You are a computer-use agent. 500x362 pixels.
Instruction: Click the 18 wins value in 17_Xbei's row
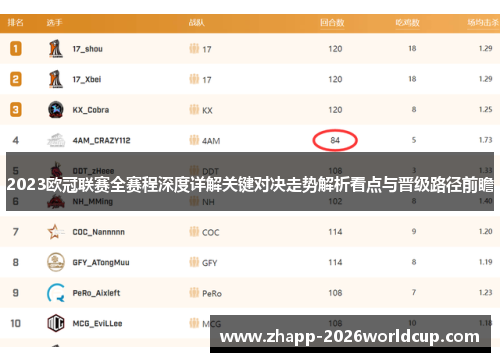tap(412, 79)
